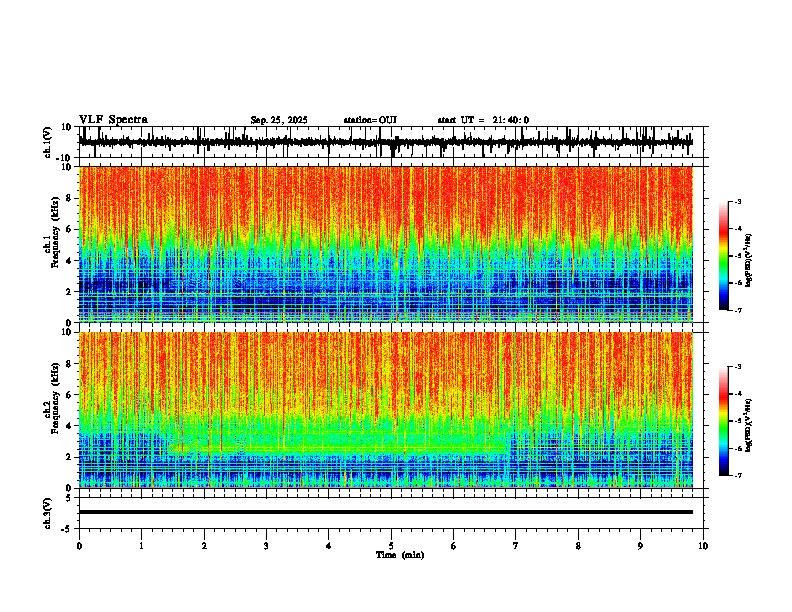This screenshot has height=612, width=792.
Task: Click the ch.2 spectrogram color scale bar
Action: point(723,421)
